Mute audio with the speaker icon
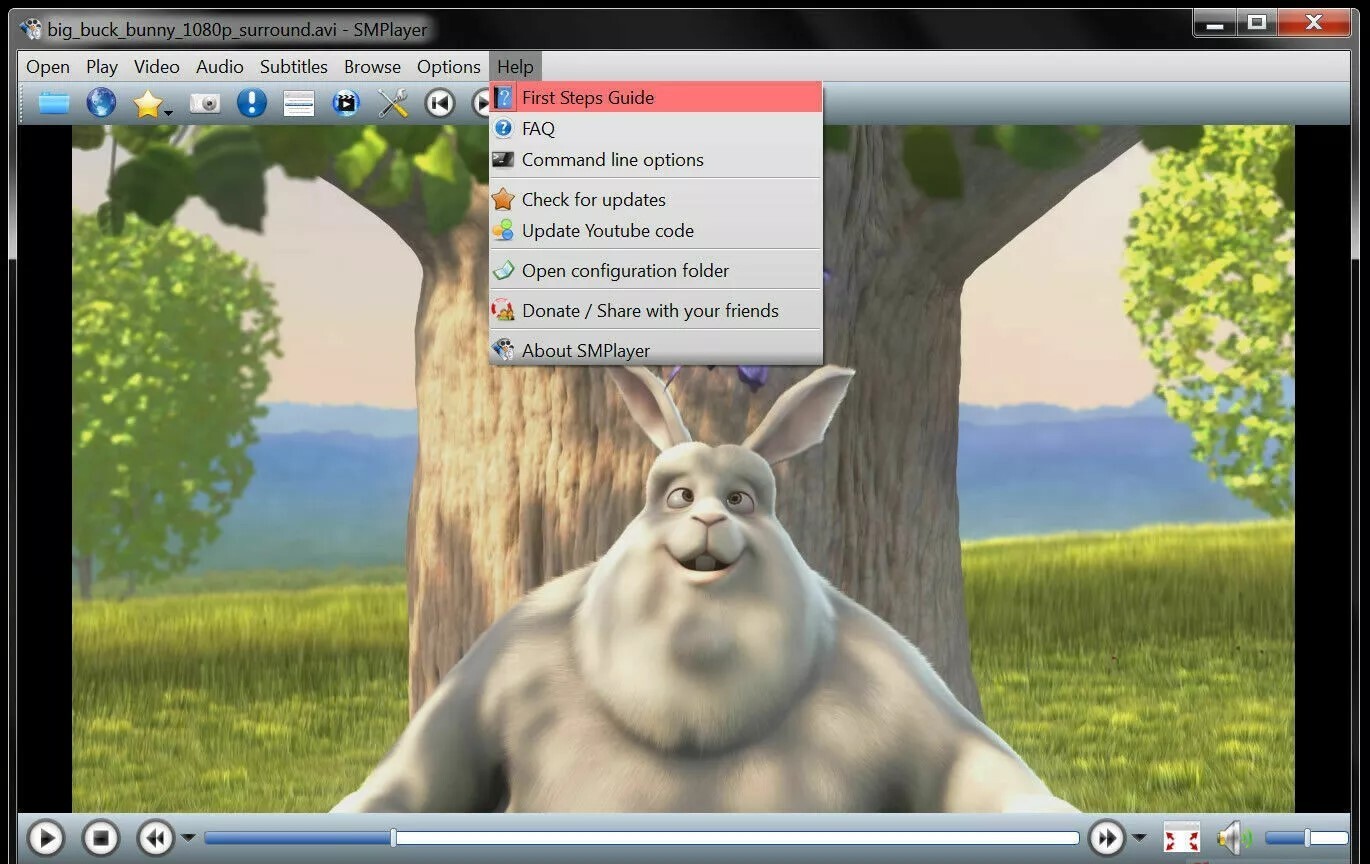This screenshot has height=864, width=1370. point(1234,837)
